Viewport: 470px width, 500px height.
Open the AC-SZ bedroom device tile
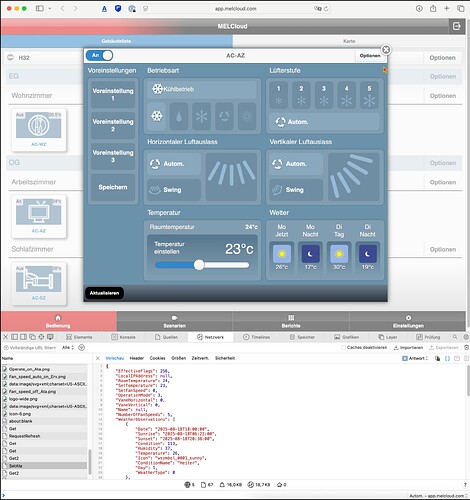pos(39,283)
